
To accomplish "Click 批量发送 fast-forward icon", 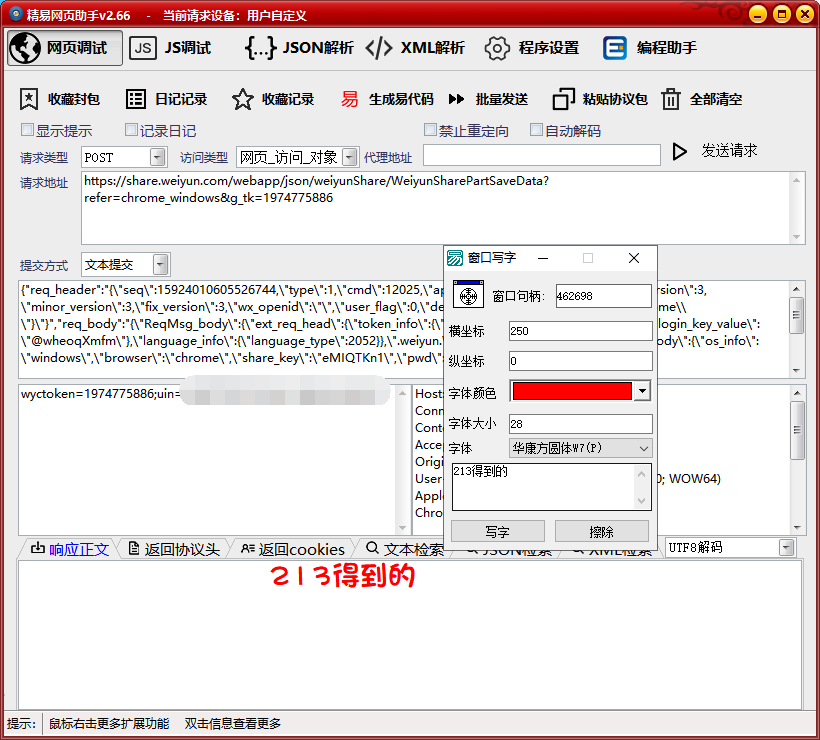I will [457, 99].
